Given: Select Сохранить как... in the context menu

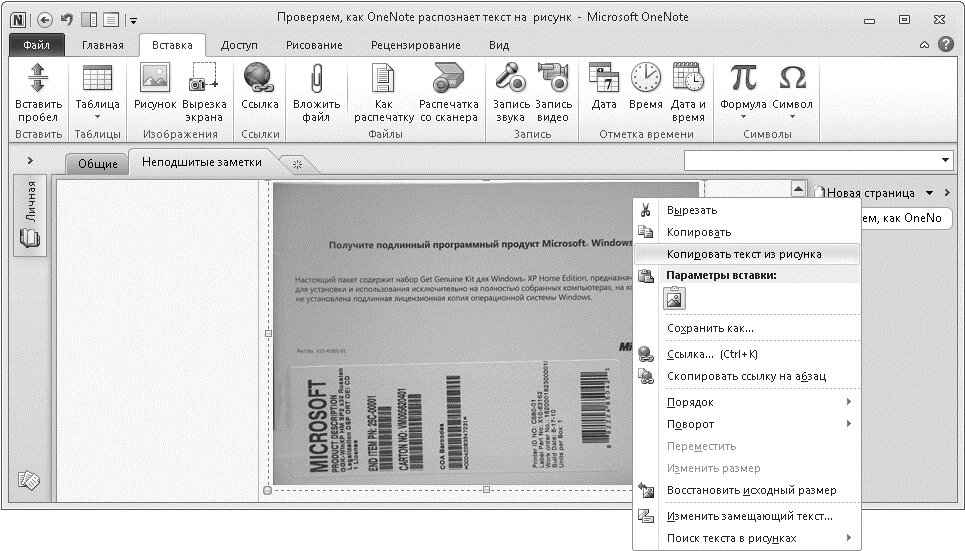Looking at the screenshot, I should 710,328.
